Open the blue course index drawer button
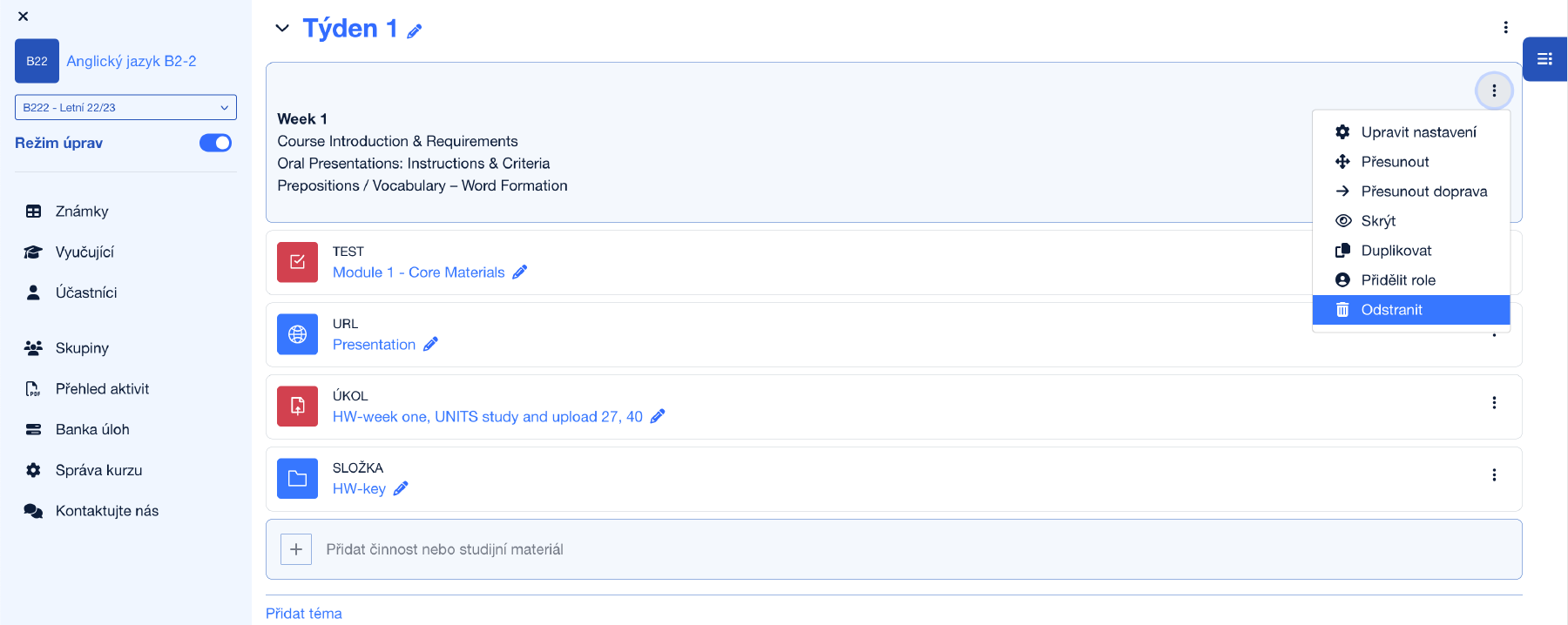 point(1544,59)
